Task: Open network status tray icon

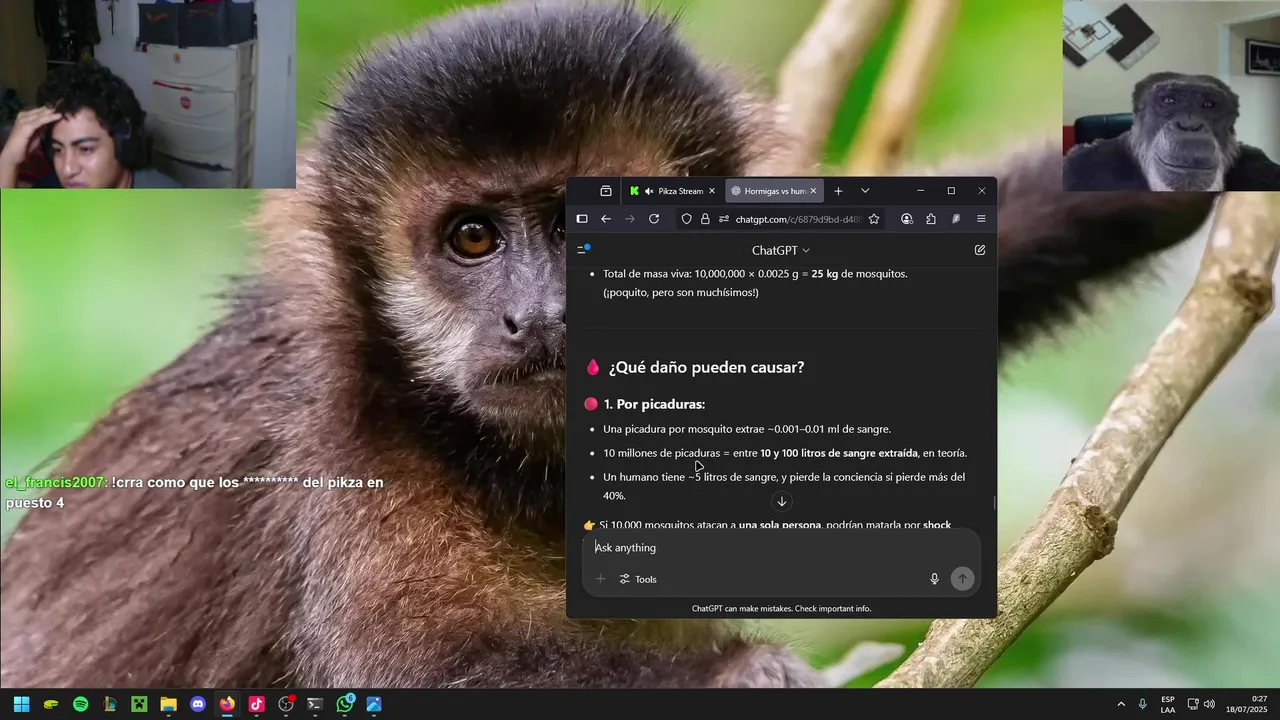Action: (1193, 704)
